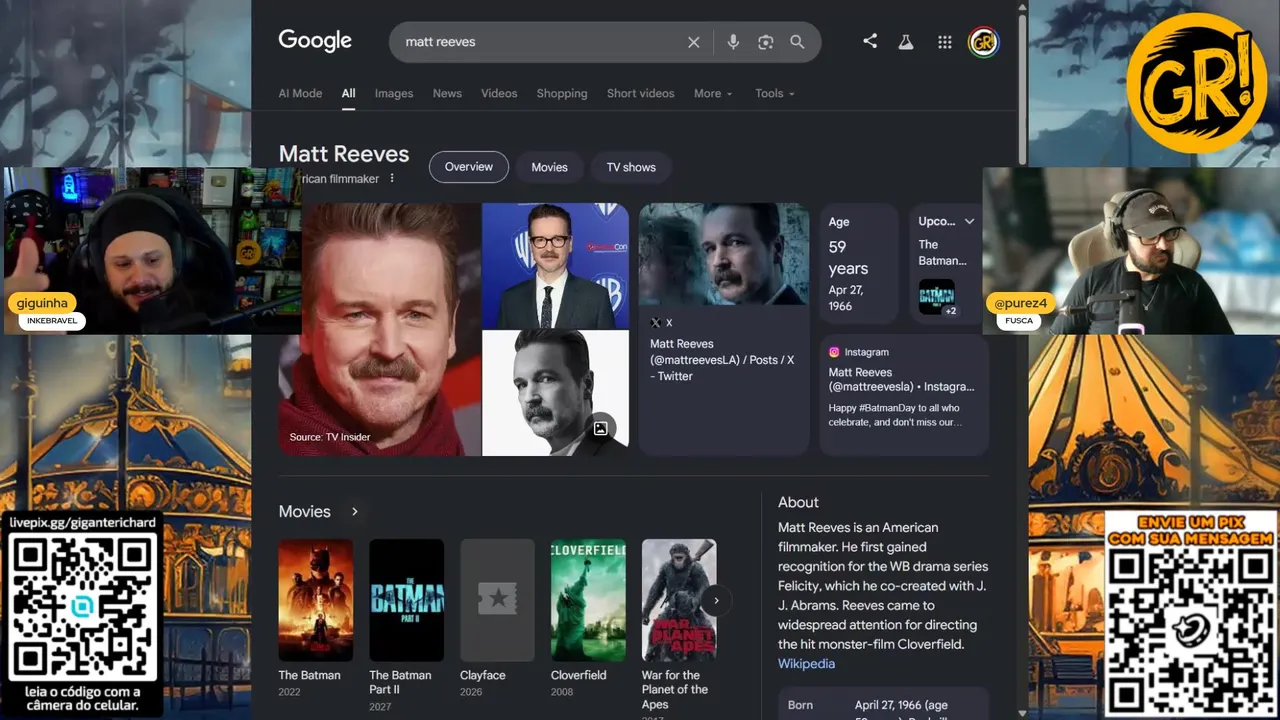This screenshot has width=1280, height=720.
Task: Click the Matt Reeves panel heading
Action: [344, 154]
